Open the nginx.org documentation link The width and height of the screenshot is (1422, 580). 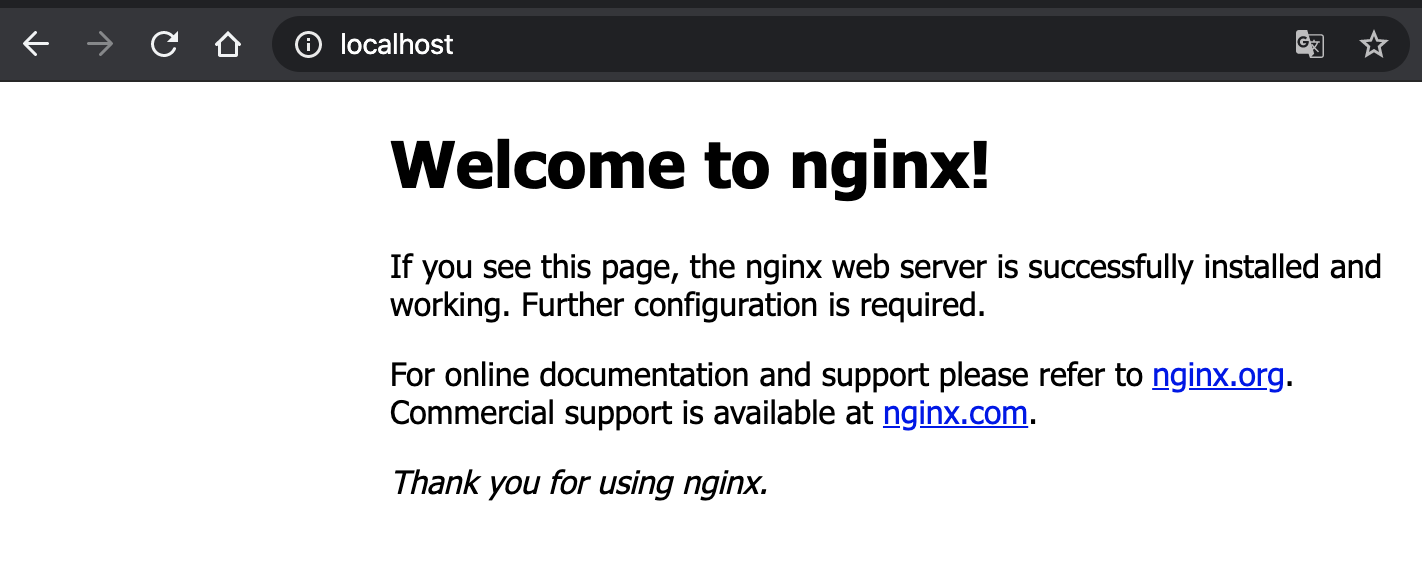coord(1218,376)
